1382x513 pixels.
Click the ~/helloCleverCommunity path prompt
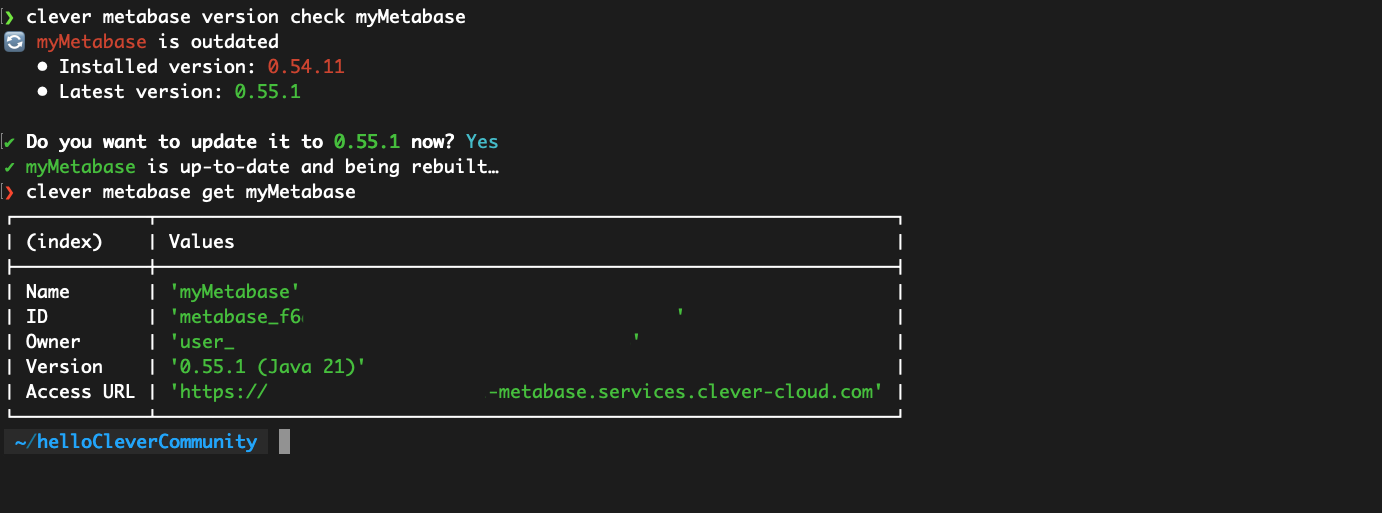pyautogui.click(x=136, y=441)
